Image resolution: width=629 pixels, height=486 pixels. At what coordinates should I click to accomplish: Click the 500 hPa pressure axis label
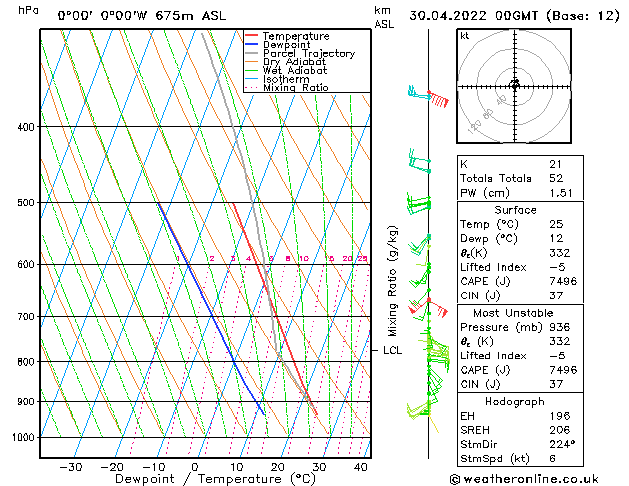pyautogui.click(x=26, y=203)
